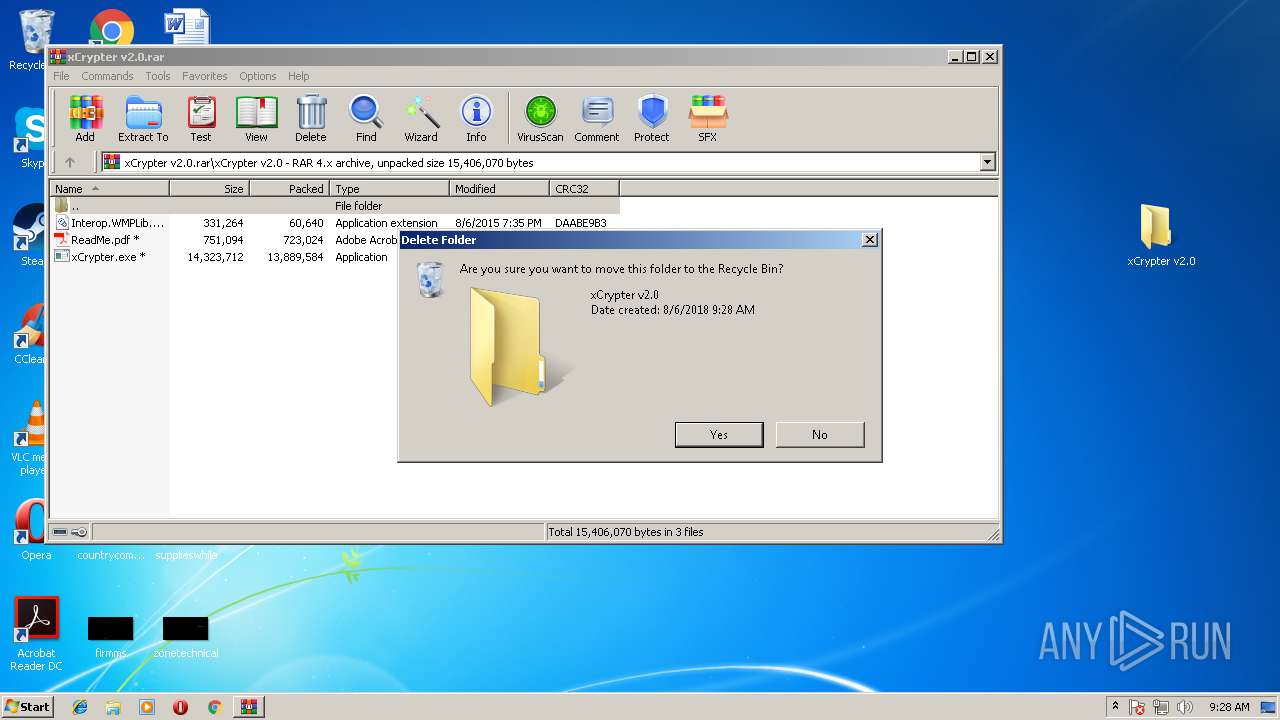This screenshot has height=720, width=1280.
Task: Switch to WinRAR taskbar button
Action: tap(248, 707)
